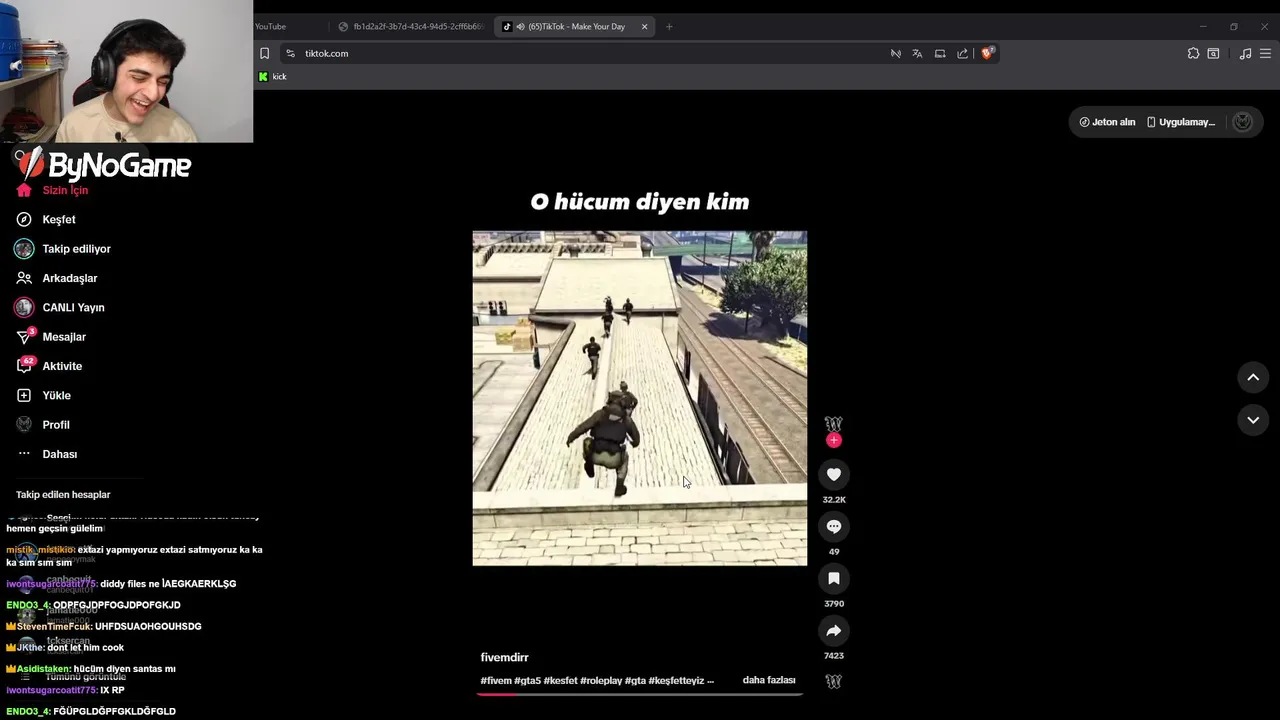Screen dimensions: 1280x720
Task: Click Uygulamay... get app button
Action: point(1180,122)
